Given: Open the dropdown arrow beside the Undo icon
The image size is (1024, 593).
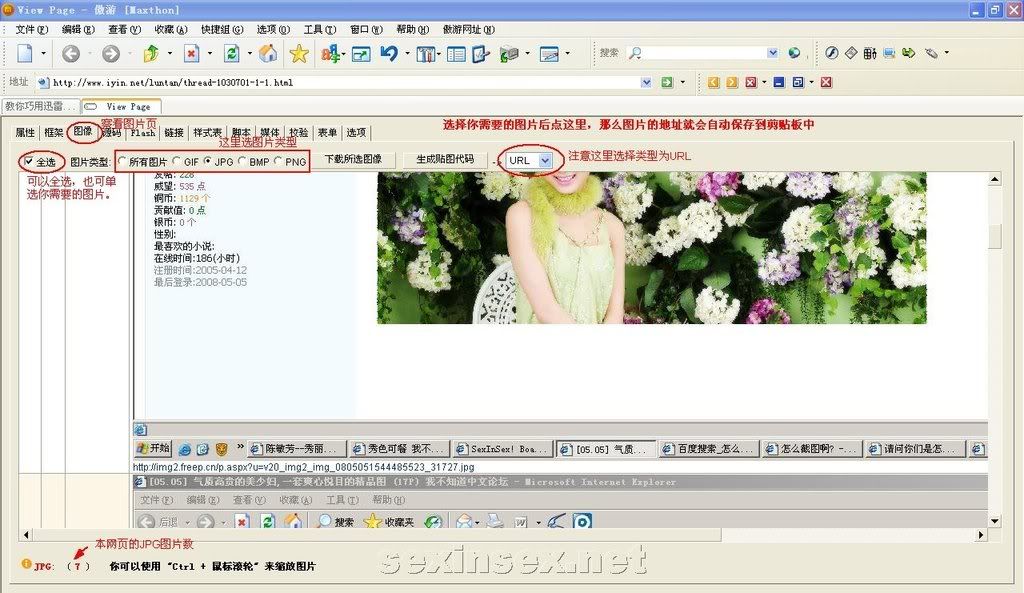Looking at the screenshot, I should tap(407, 54).
